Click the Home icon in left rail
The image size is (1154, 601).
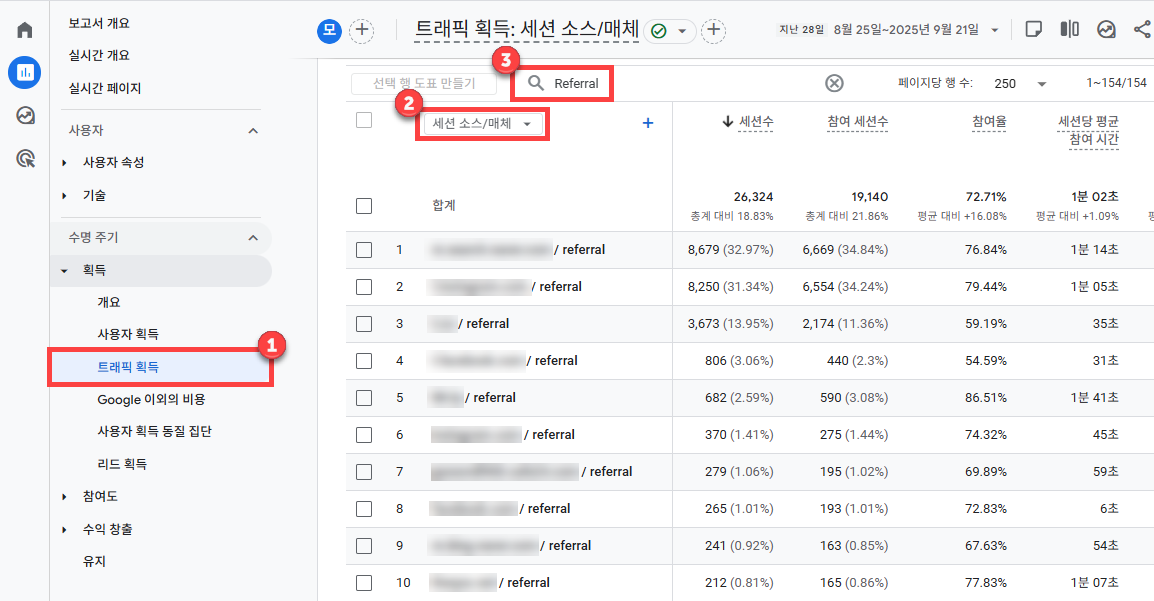click(24, 30)
